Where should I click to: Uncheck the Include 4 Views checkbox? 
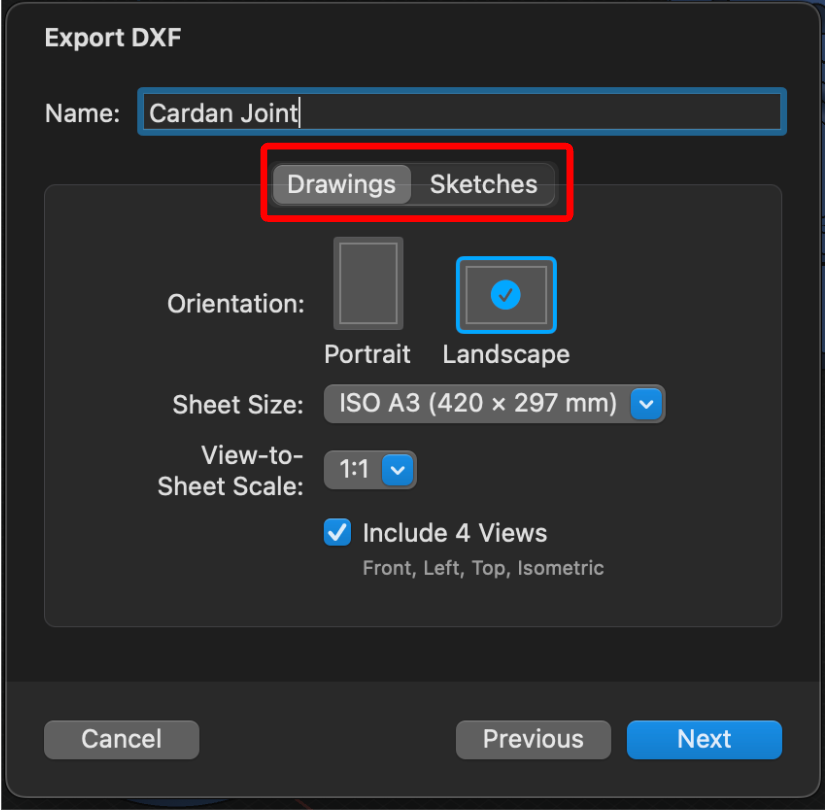(x=337, y=533)
